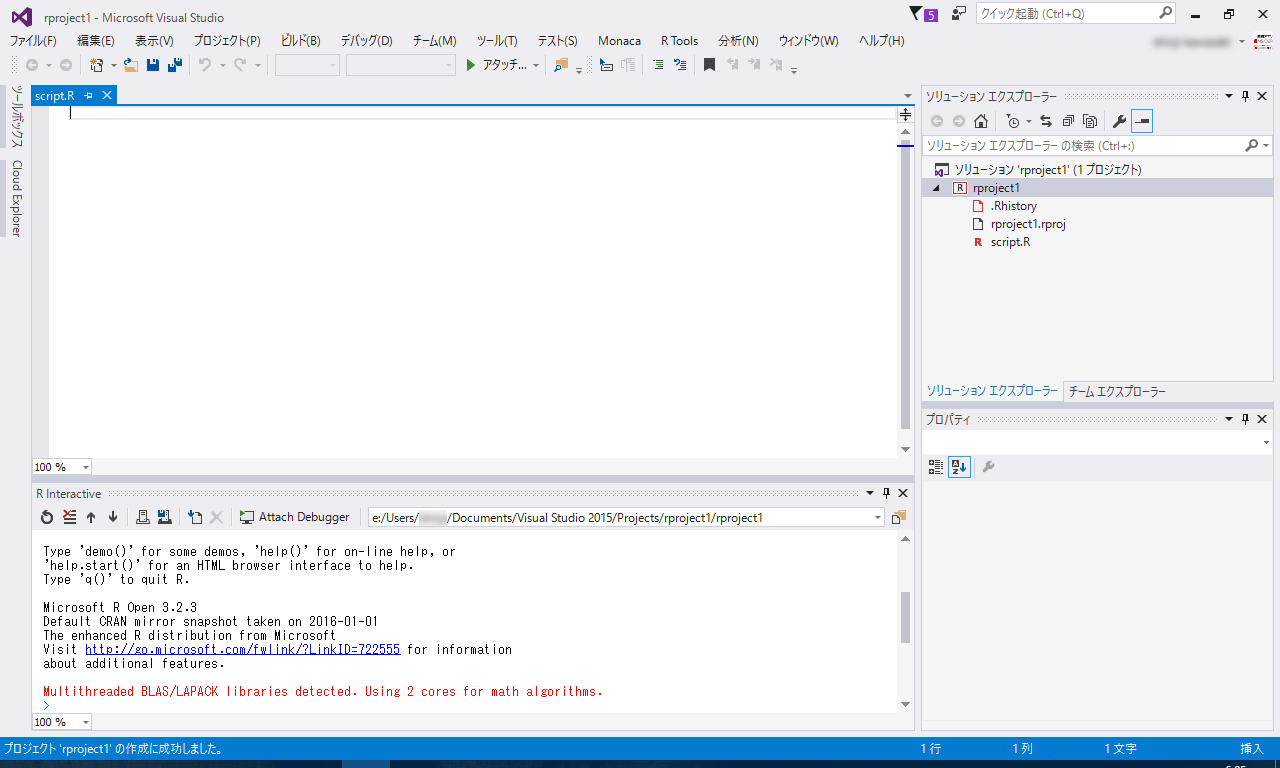Attach Debugger in R Interactive
The height and width of the screenshot is (768, 1280).
click(294, 517)
